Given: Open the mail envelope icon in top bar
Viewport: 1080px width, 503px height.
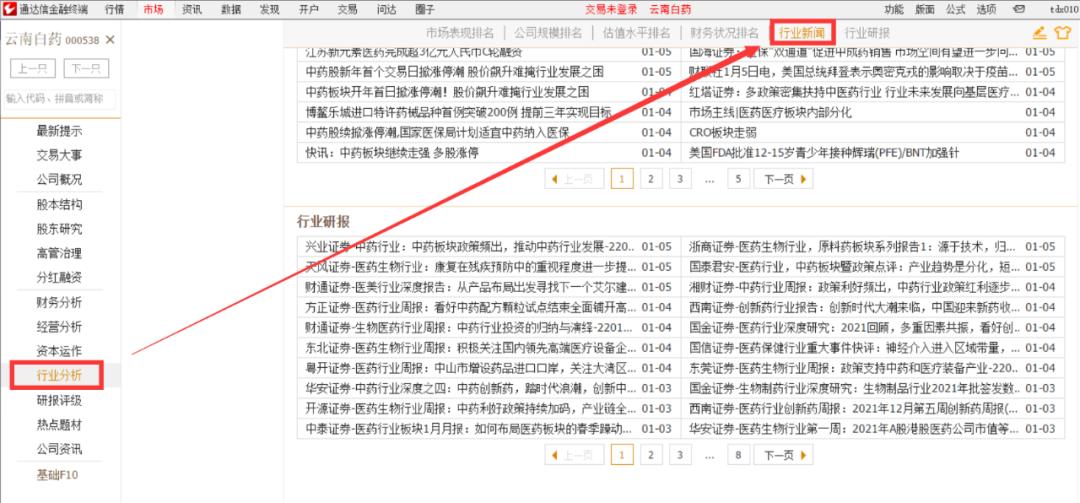Looking at the screenshot, I should [1019, 9].
